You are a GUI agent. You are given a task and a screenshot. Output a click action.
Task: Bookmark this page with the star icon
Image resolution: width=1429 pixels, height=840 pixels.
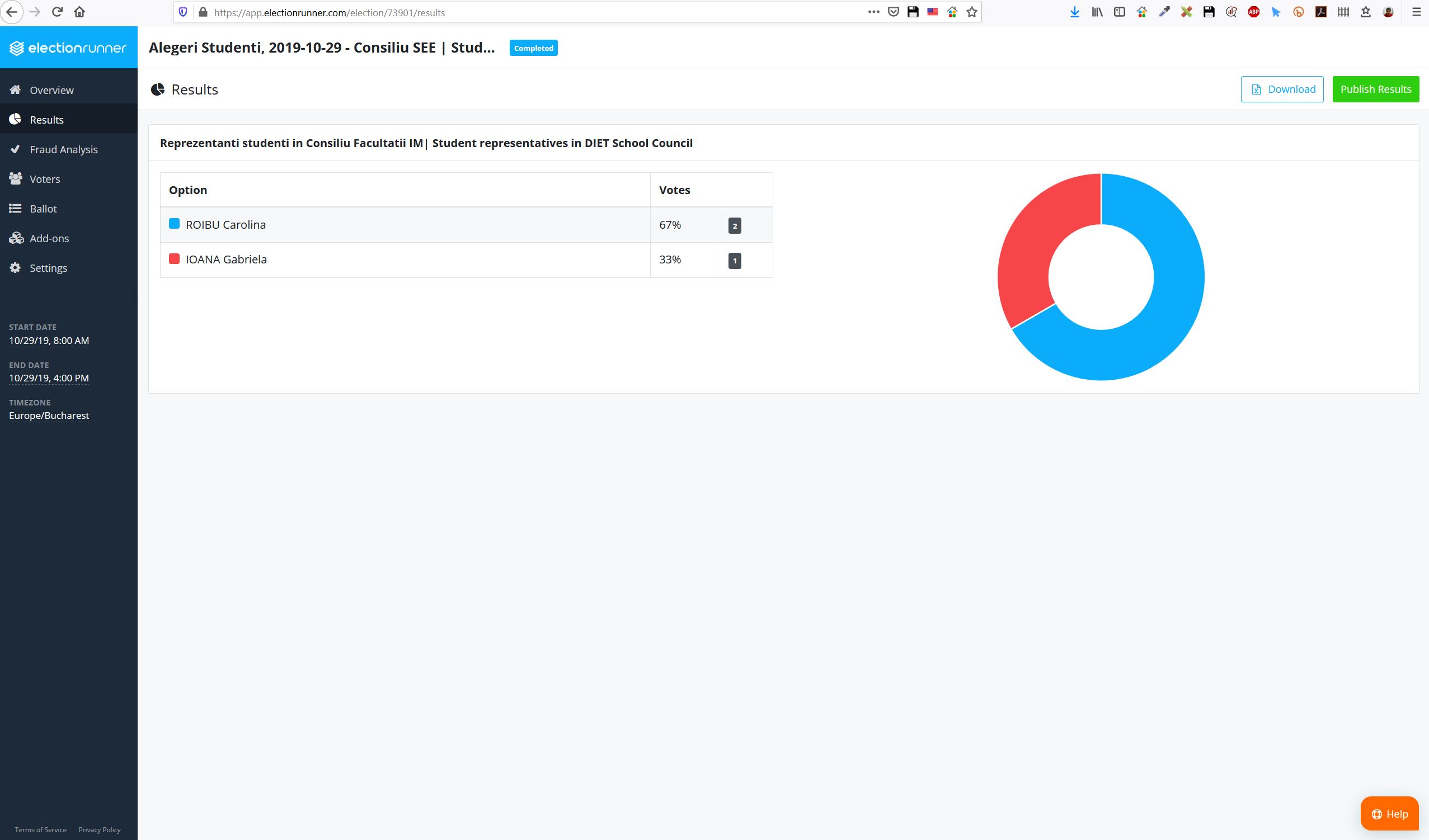click(971, 12)
